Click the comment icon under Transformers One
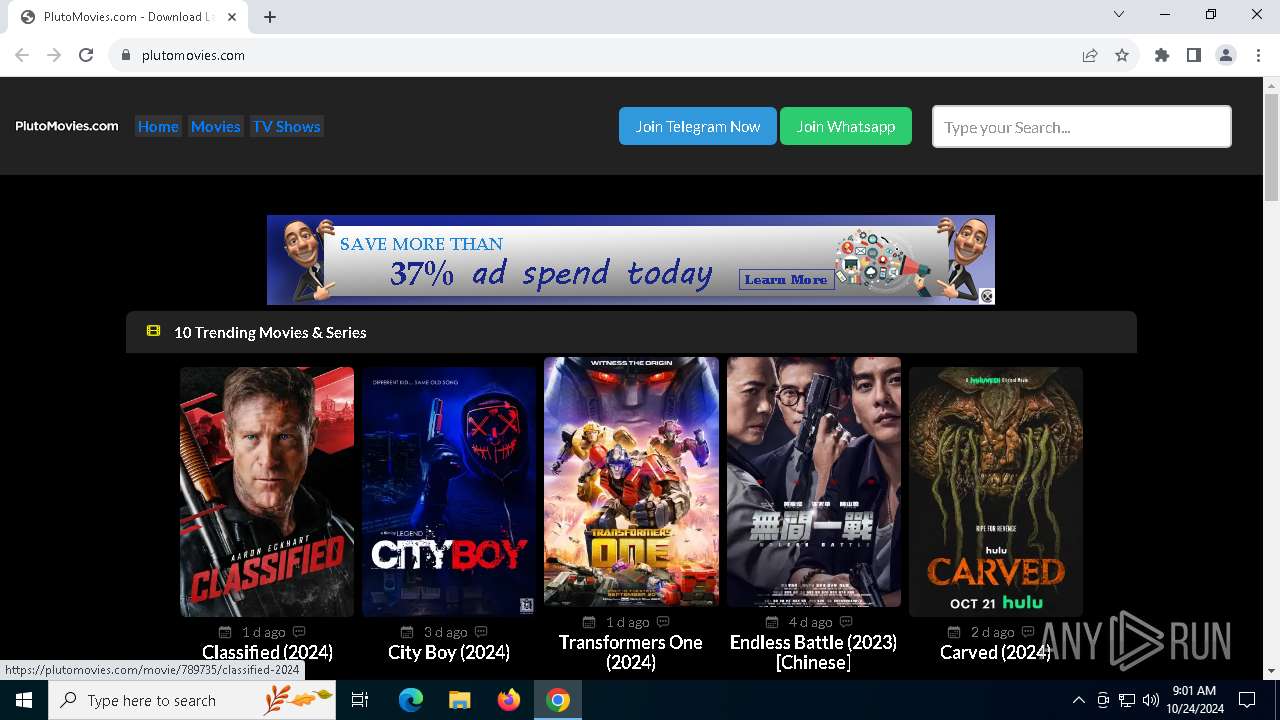Image resolution: width=1280 pixels, height=720 pixels. 663,622
